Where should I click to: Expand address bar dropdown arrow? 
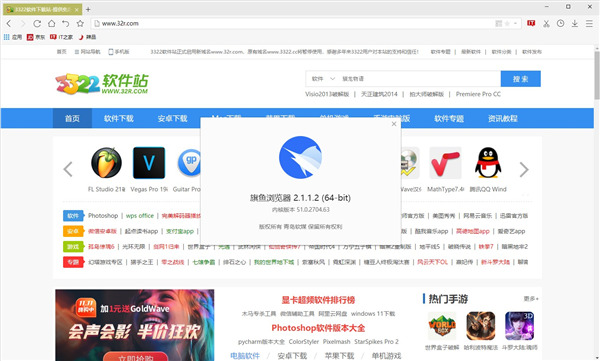coord(515,23)
